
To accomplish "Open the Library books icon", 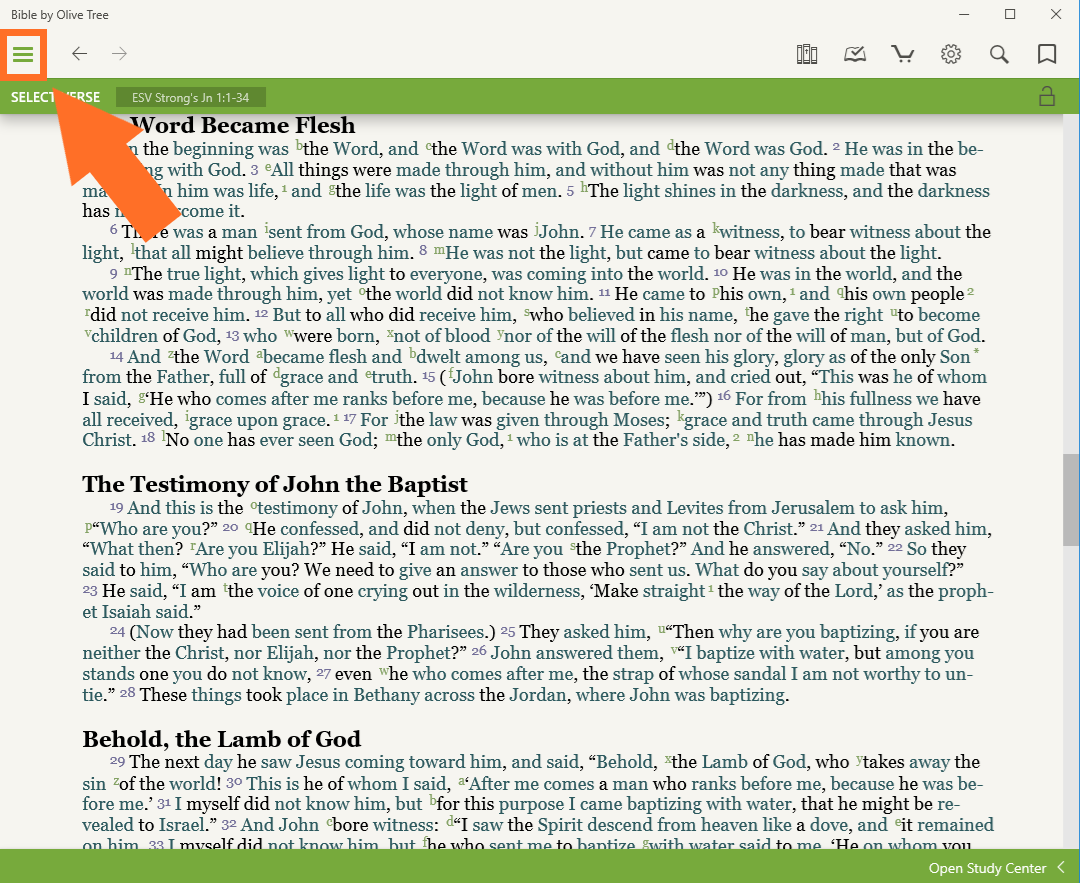I will [807, 54].
